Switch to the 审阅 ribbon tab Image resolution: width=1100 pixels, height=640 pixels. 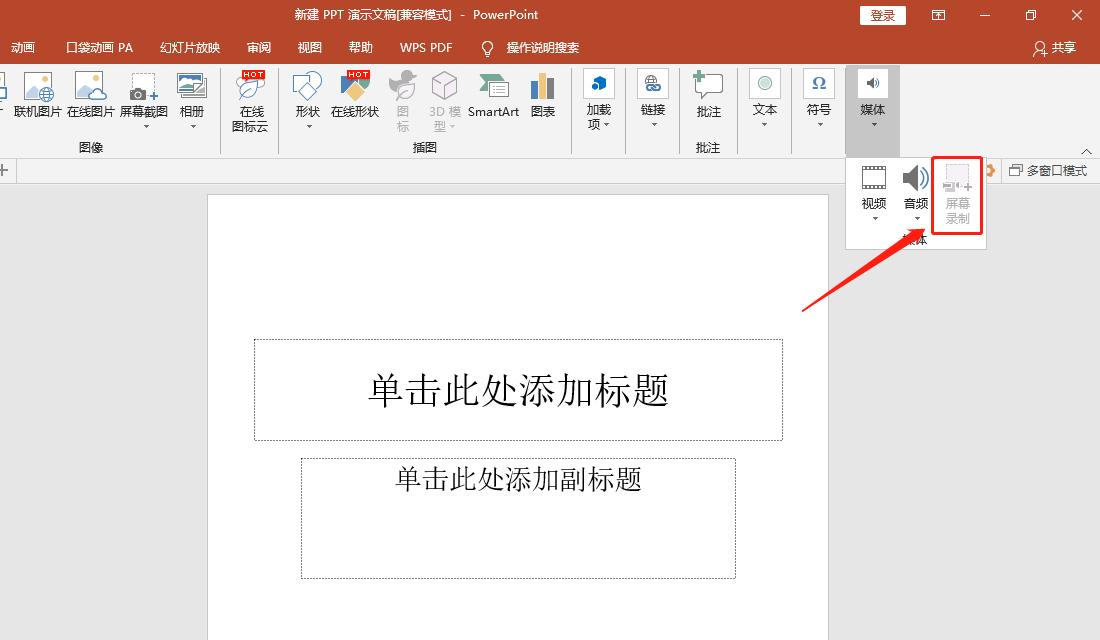point(259,47)
